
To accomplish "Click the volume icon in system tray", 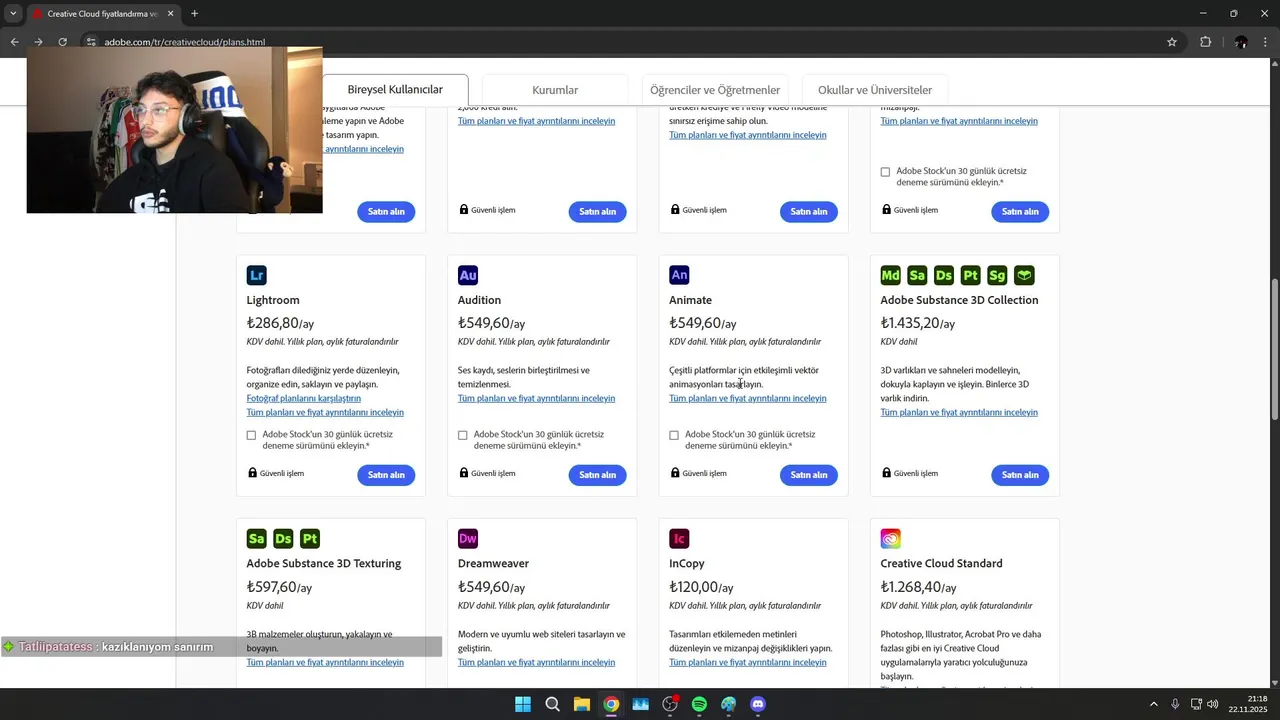I will (x=1213, y=704).
